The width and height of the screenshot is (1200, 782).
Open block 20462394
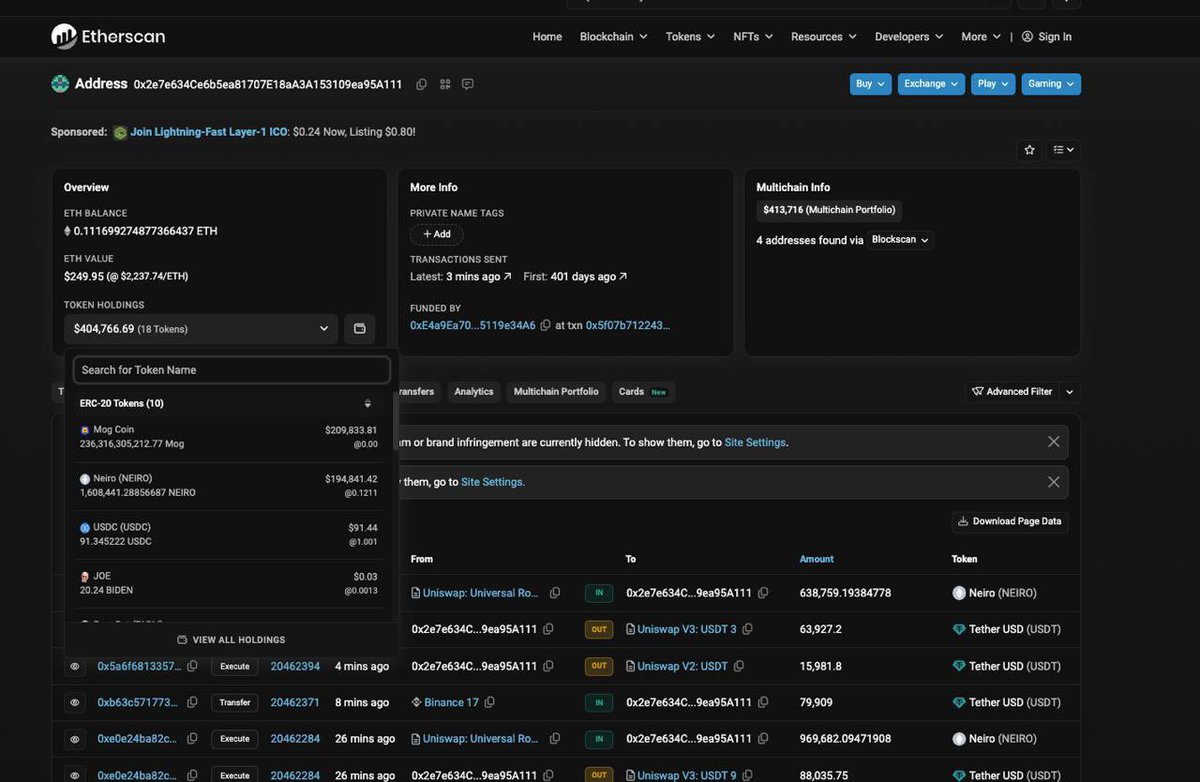click(x=295, y=666)
